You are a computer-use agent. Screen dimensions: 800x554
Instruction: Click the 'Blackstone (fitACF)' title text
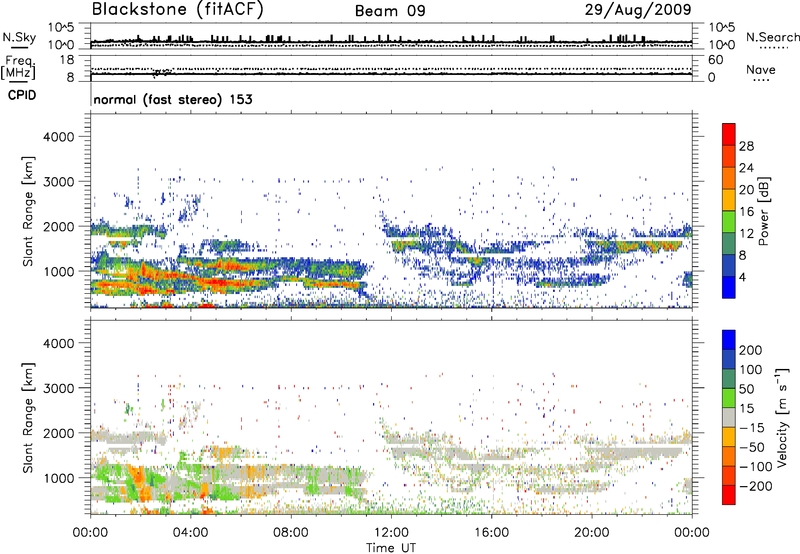[177, 9]
